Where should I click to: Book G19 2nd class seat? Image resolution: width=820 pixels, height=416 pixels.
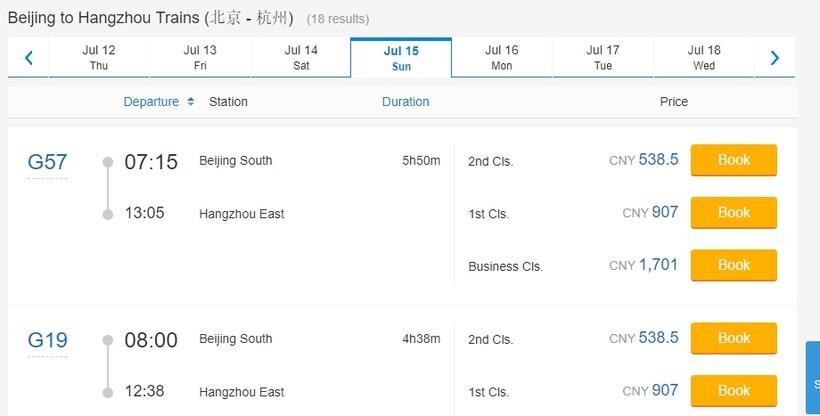(x=733, y=338)
